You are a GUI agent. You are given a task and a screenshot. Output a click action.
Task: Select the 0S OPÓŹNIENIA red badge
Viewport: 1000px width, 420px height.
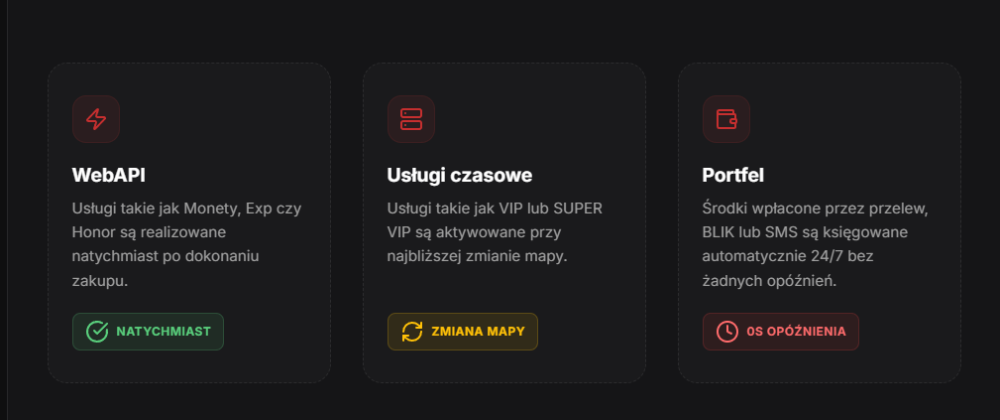pyautogui.click(x=781, y=331)
